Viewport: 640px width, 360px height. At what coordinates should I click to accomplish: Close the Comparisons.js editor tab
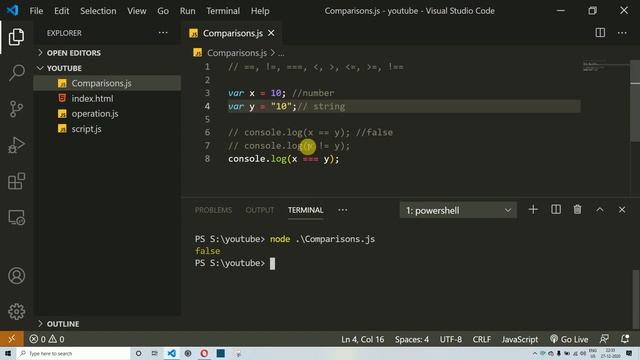coord(271,33)
